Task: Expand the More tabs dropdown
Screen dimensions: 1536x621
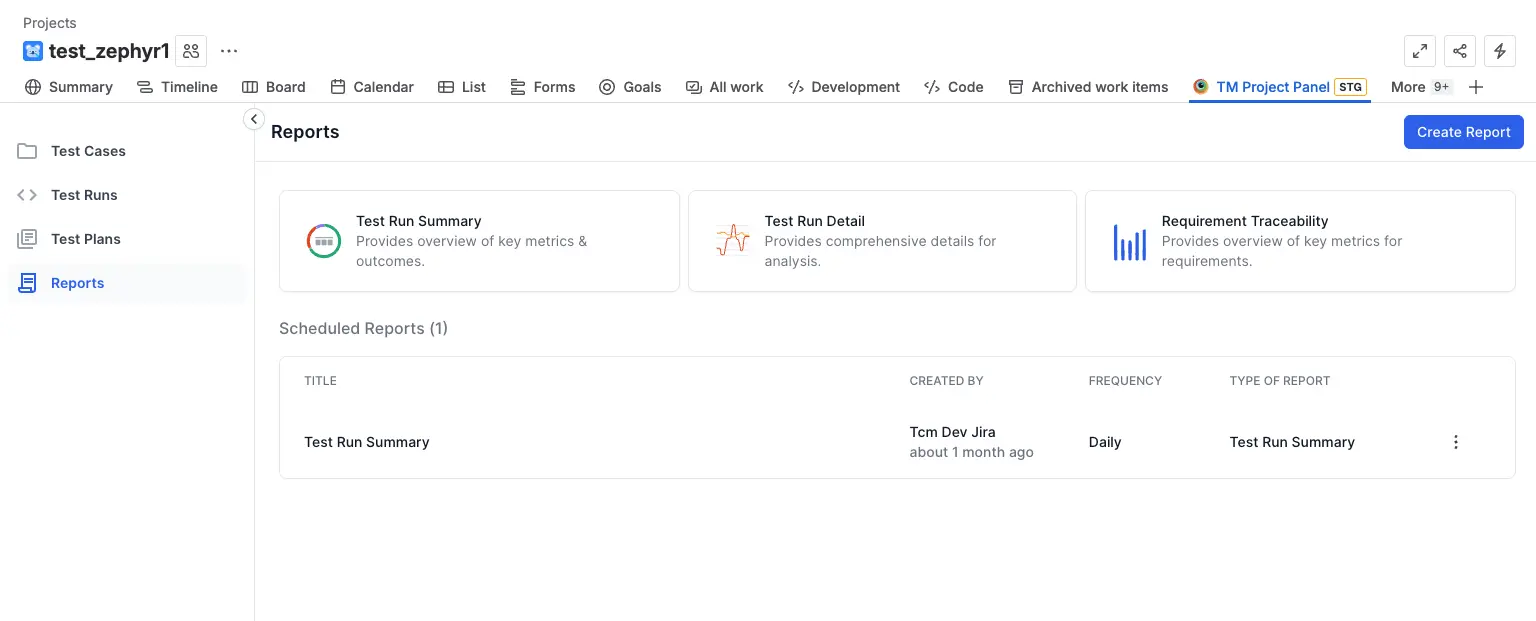Action: 1420,87
